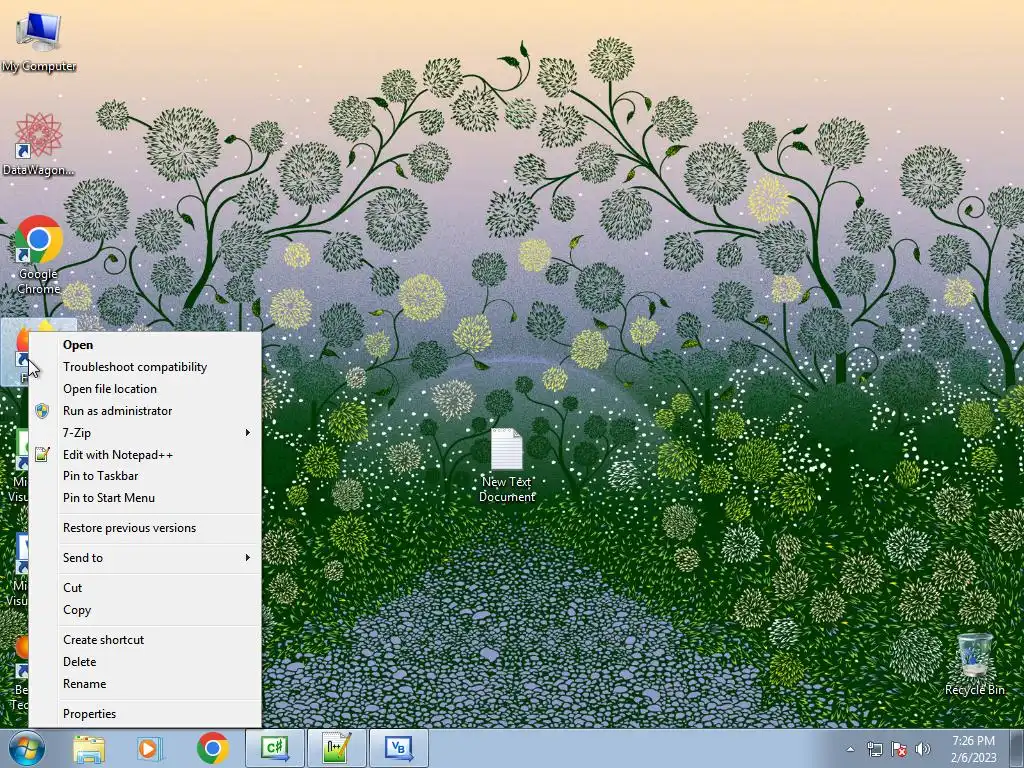Click the Show desktop strip
Viewport: 1024px width, 768px height.
(1017, 748)
